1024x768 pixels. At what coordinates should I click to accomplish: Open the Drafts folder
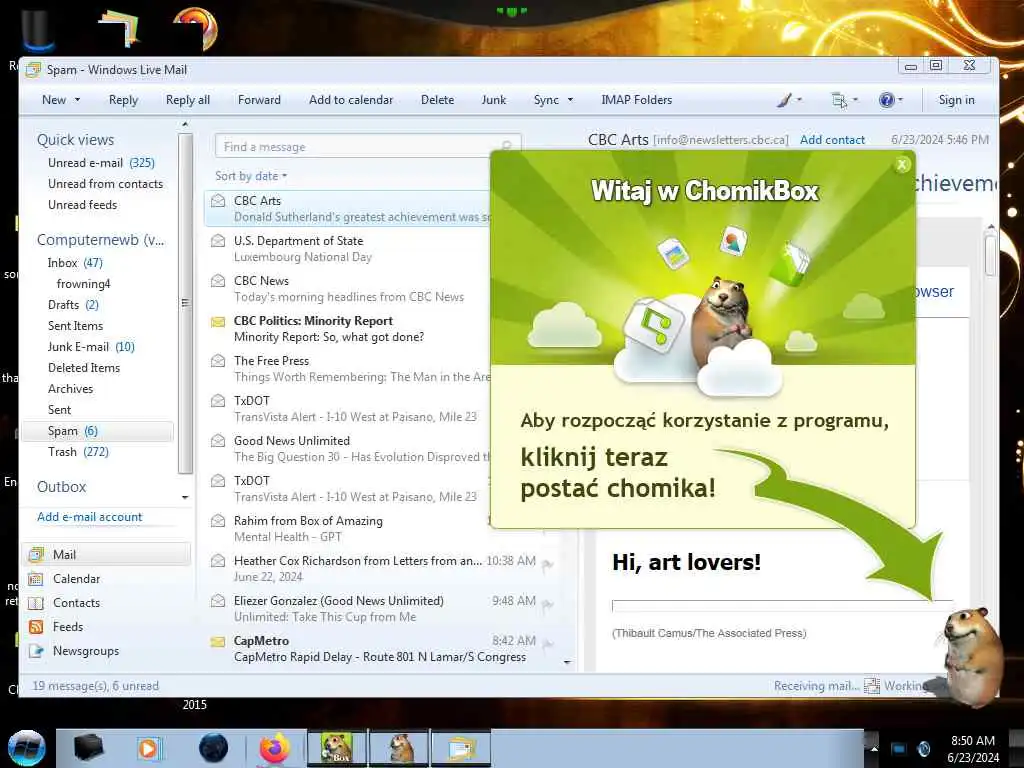tap(72, 305)
